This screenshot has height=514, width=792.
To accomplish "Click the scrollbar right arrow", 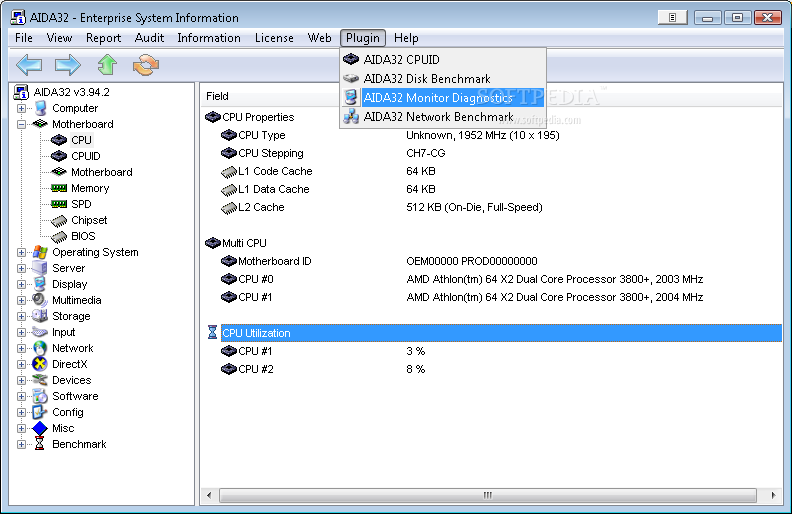I will point(773,495).
